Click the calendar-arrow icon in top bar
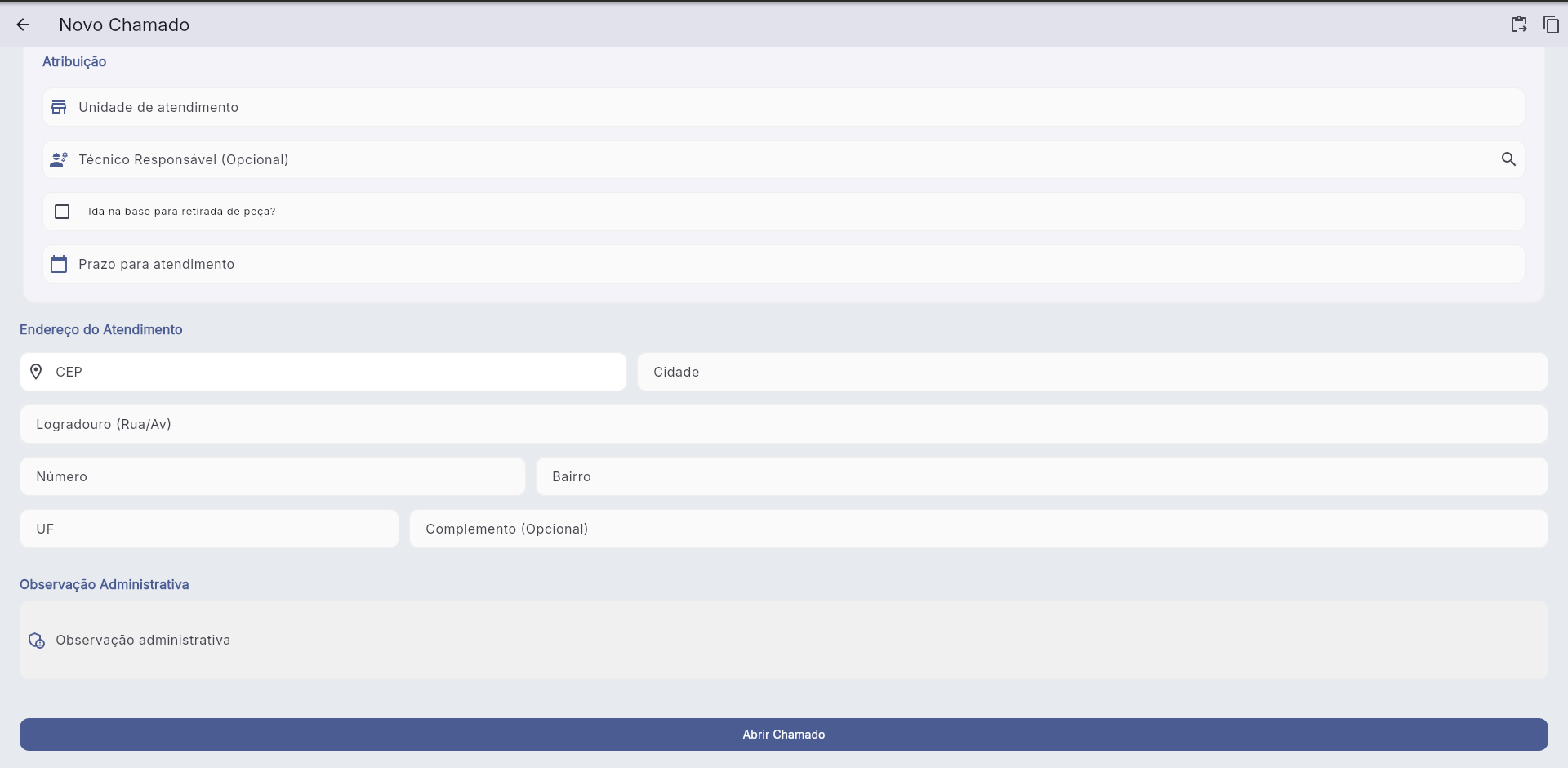 [x=1518, y=25]
